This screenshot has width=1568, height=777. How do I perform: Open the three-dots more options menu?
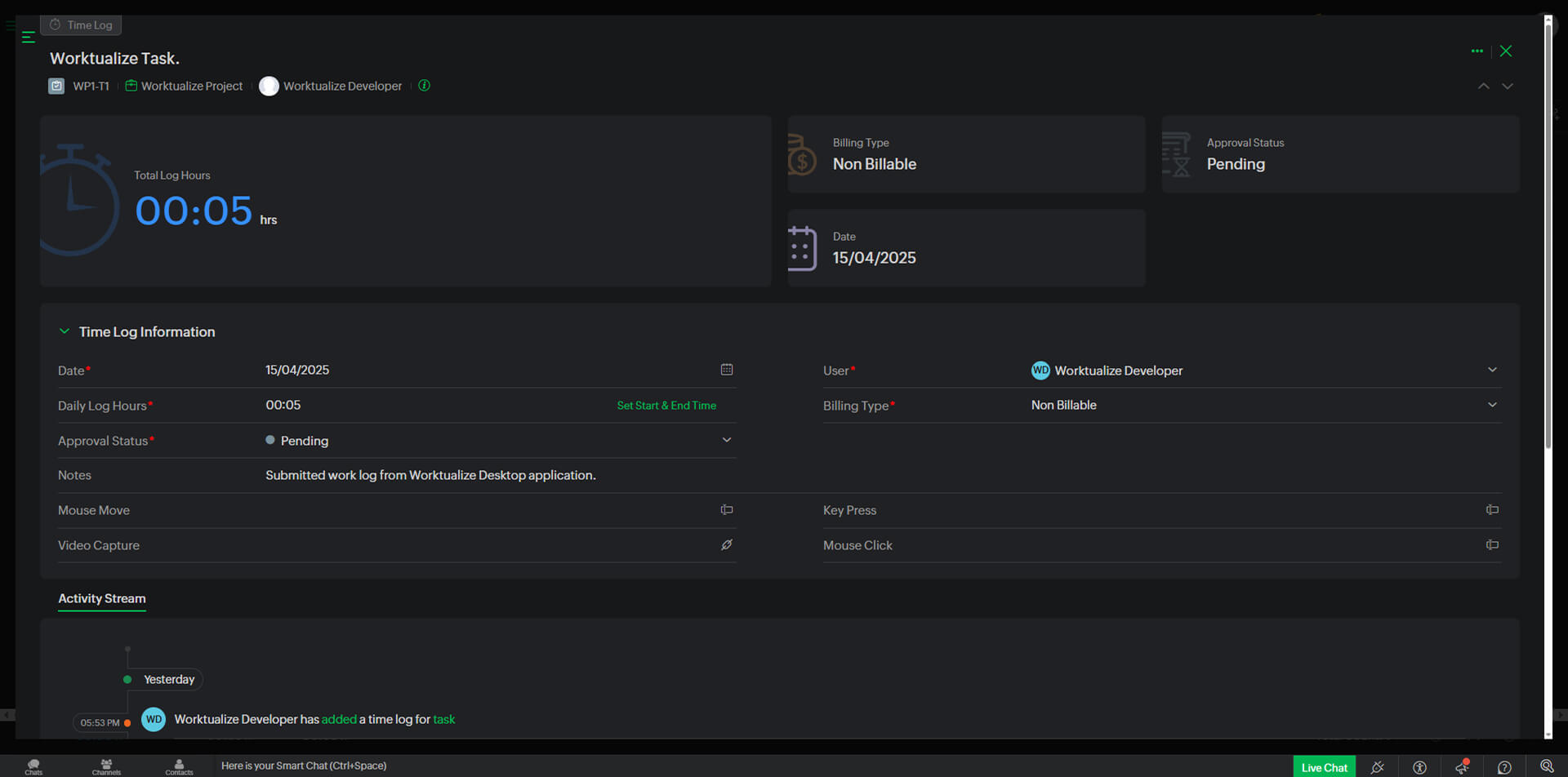pyautogui.click(x=1477, y=51)
